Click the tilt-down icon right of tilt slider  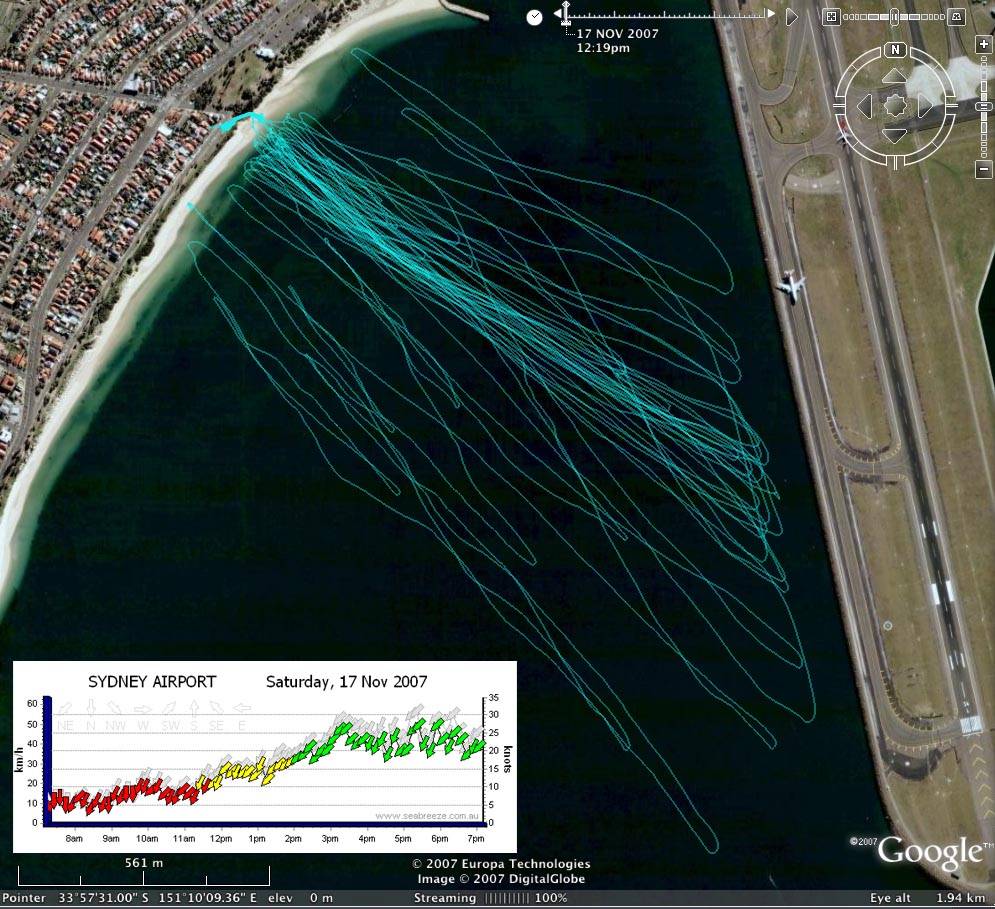tap(957, 16)
